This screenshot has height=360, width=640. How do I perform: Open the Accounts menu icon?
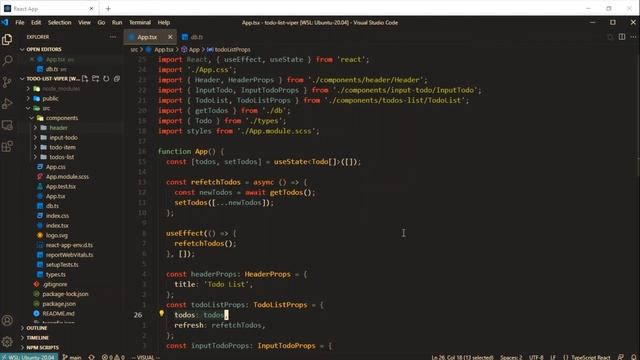(x=7, y=321)
